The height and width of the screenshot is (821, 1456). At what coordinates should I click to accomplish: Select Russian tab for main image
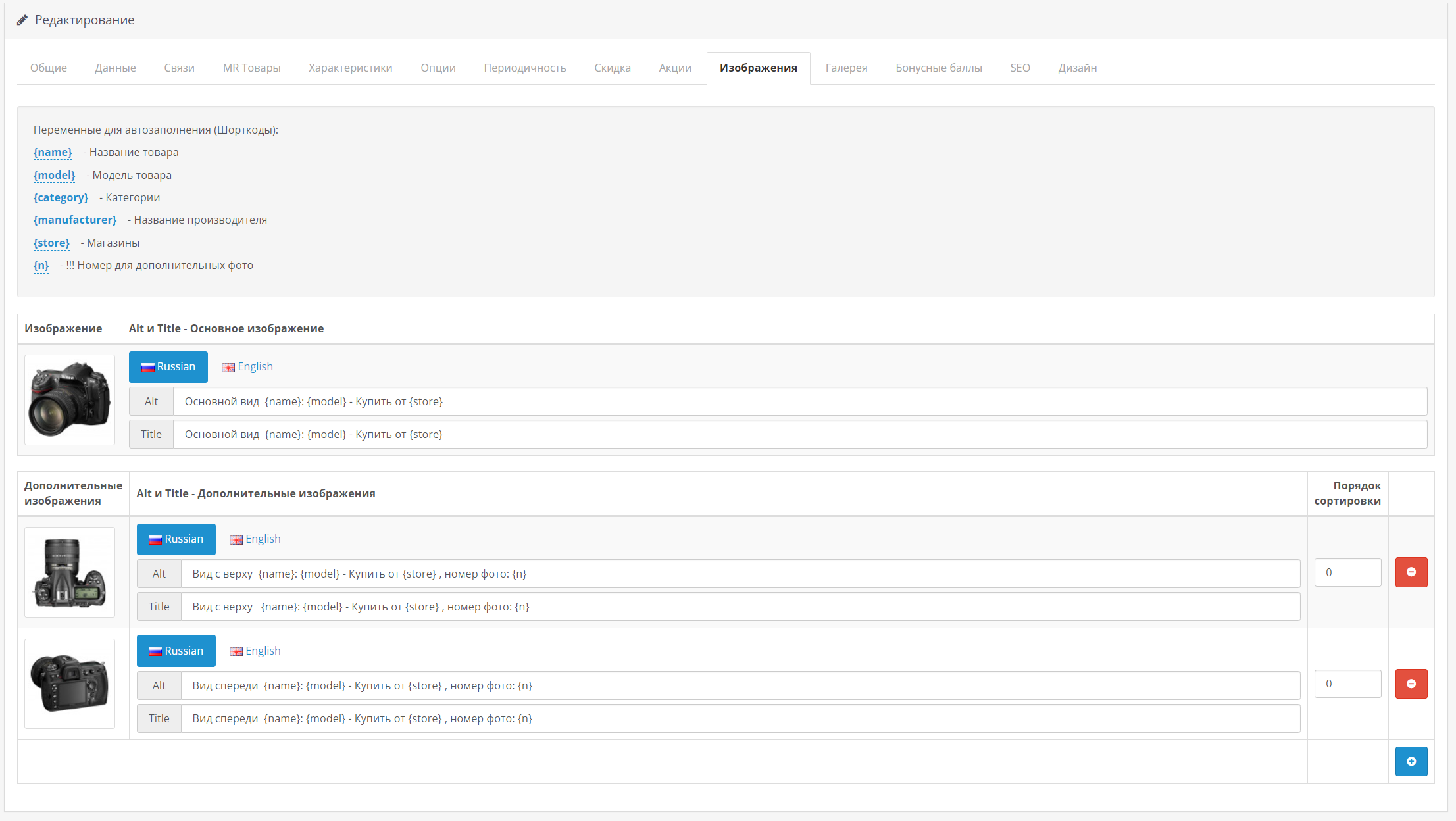coord(168,367)
